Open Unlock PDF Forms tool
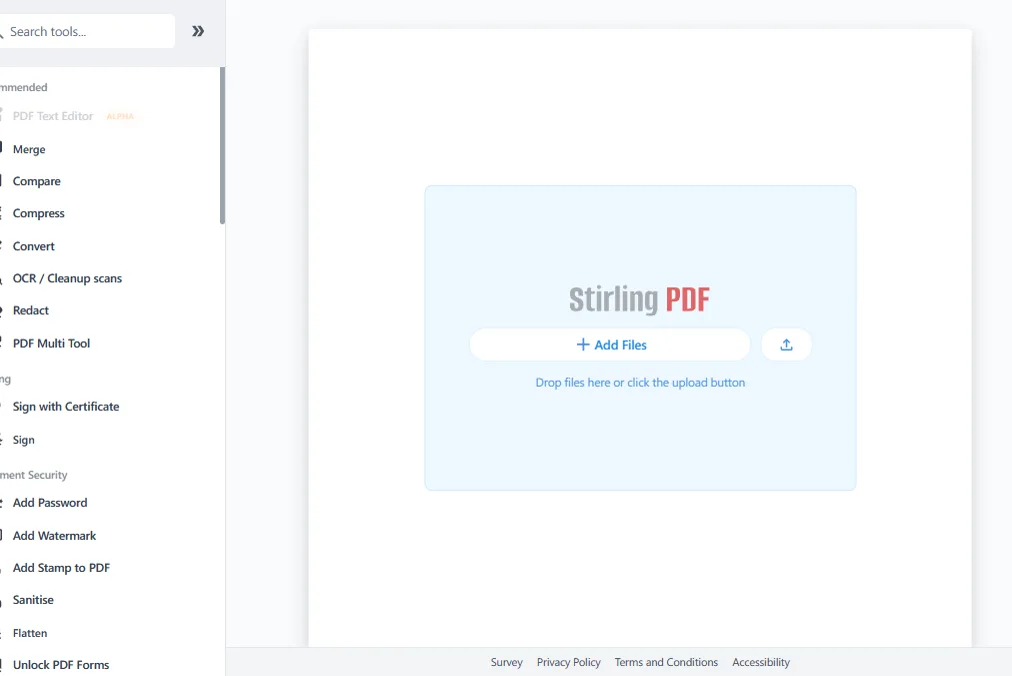 pos(61,665)
